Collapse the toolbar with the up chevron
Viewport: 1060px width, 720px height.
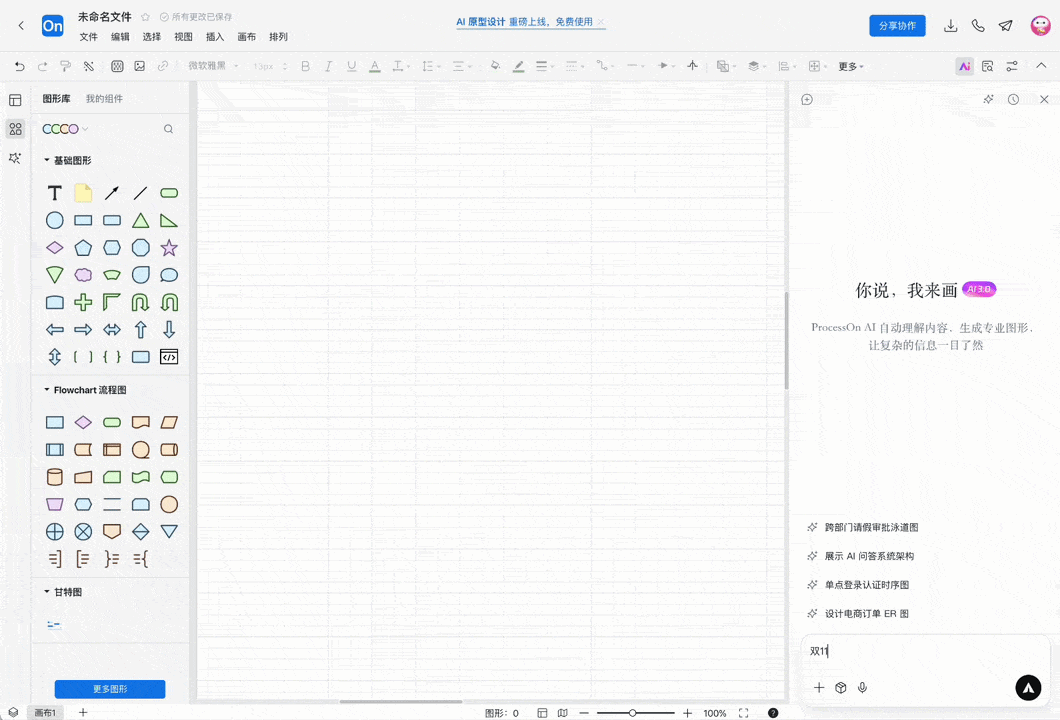tap(1041, 66)
